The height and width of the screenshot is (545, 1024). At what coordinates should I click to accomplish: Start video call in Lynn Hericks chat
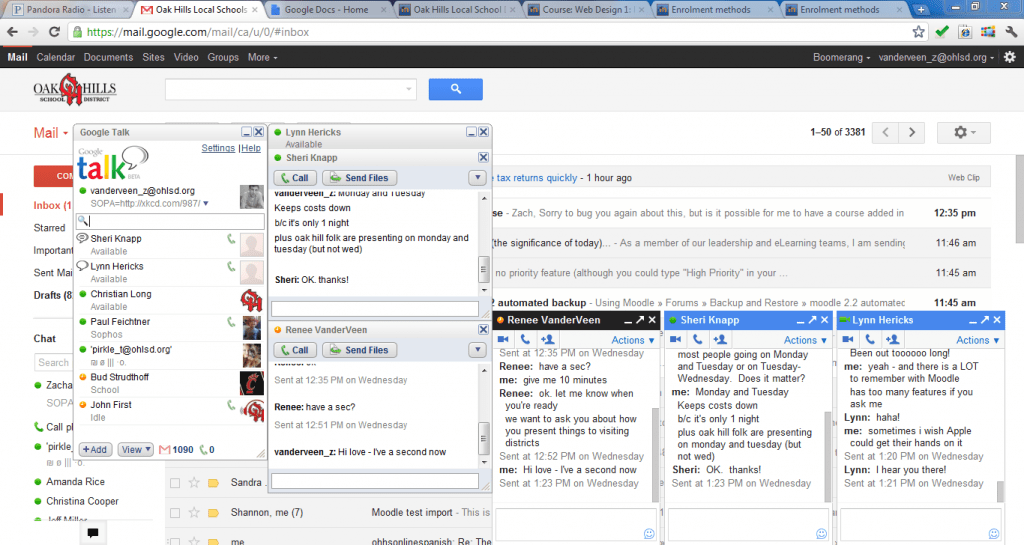[848, 339]
